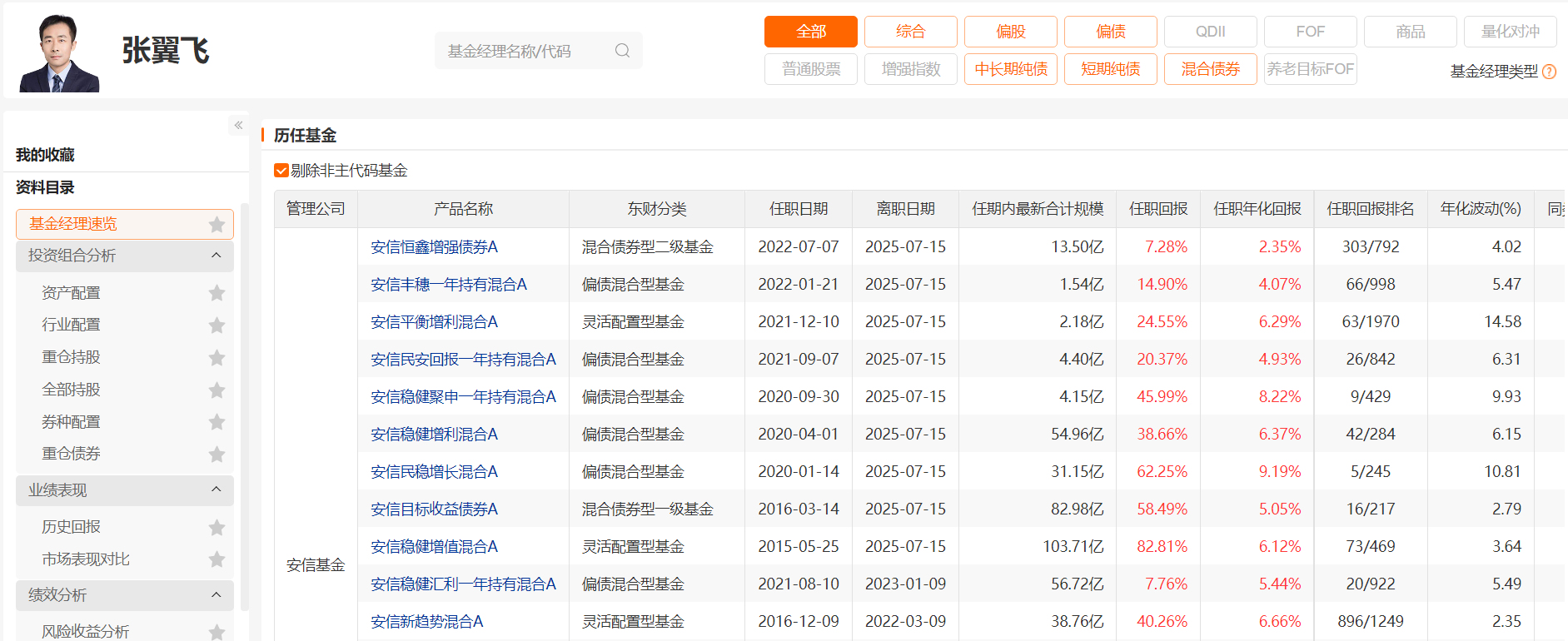Star the 全部持股 item
The width and height of the screenshot is (1568, 641).
[x=217, y=390]
